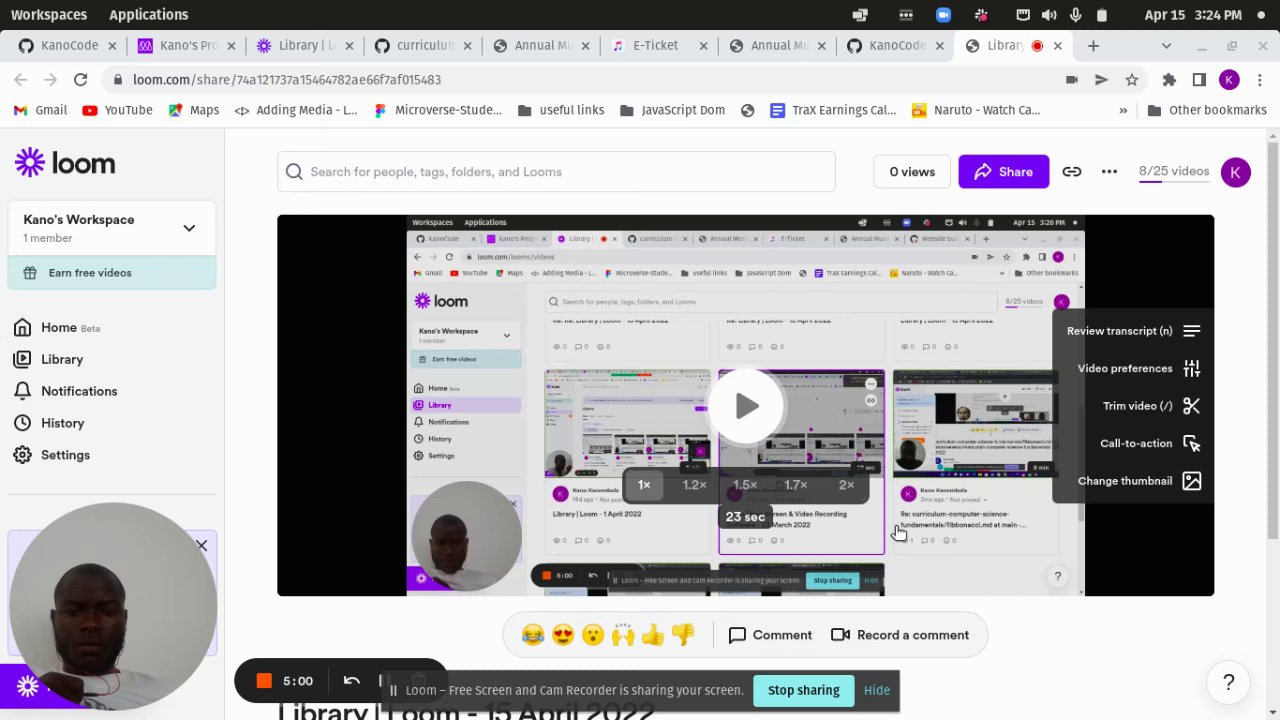Open a new browser tab
The height and width of the screenshot is (720, 1280).
tap(1093, 45)
